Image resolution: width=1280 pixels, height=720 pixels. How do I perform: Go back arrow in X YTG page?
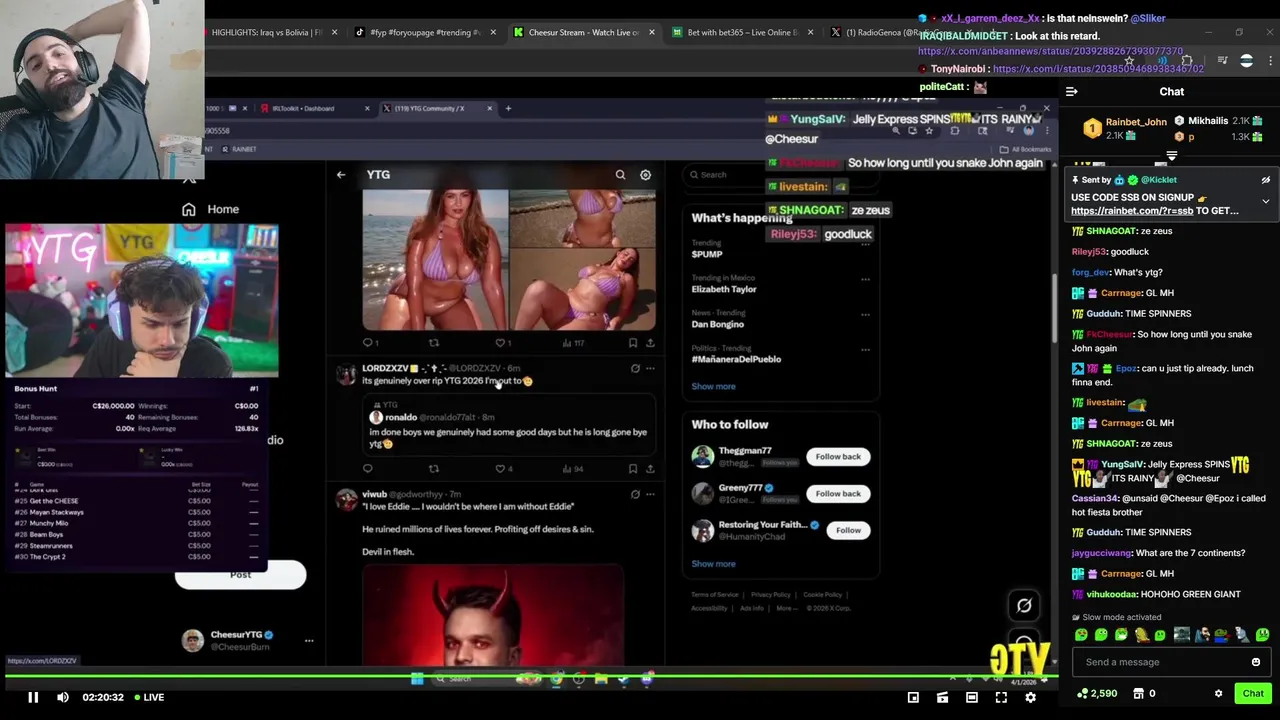point(341,175)
